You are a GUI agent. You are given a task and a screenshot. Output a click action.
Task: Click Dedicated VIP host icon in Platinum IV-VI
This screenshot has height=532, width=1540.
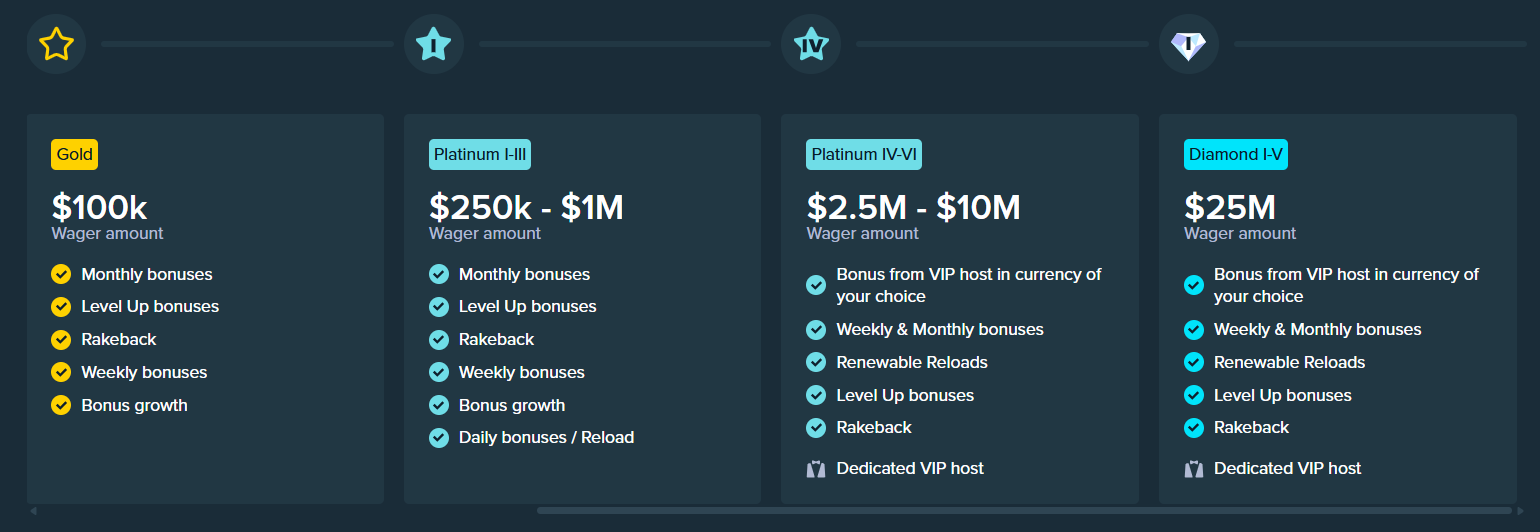pos(816,468)
